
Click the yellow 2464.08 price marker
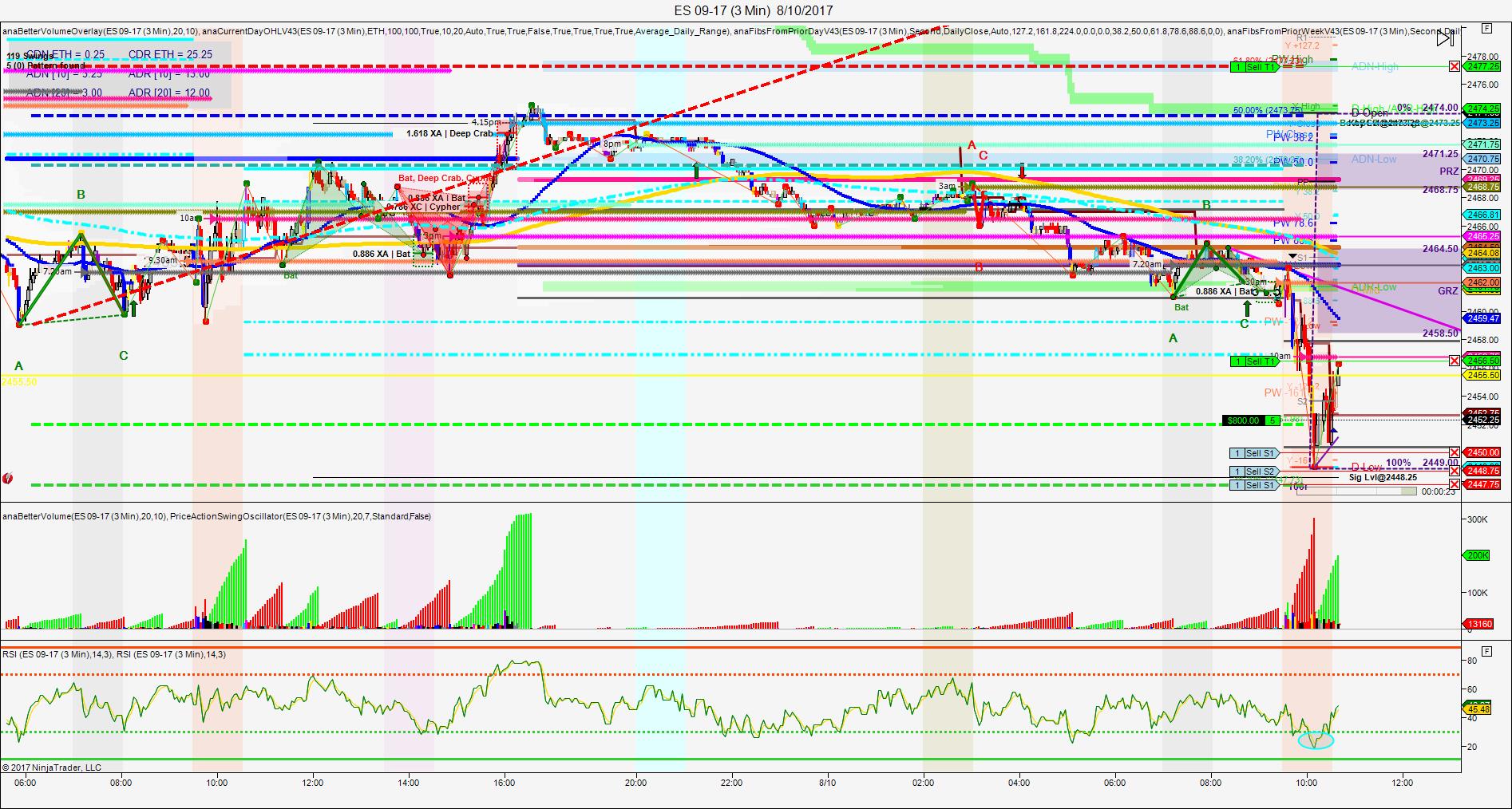coord(1483,253)
